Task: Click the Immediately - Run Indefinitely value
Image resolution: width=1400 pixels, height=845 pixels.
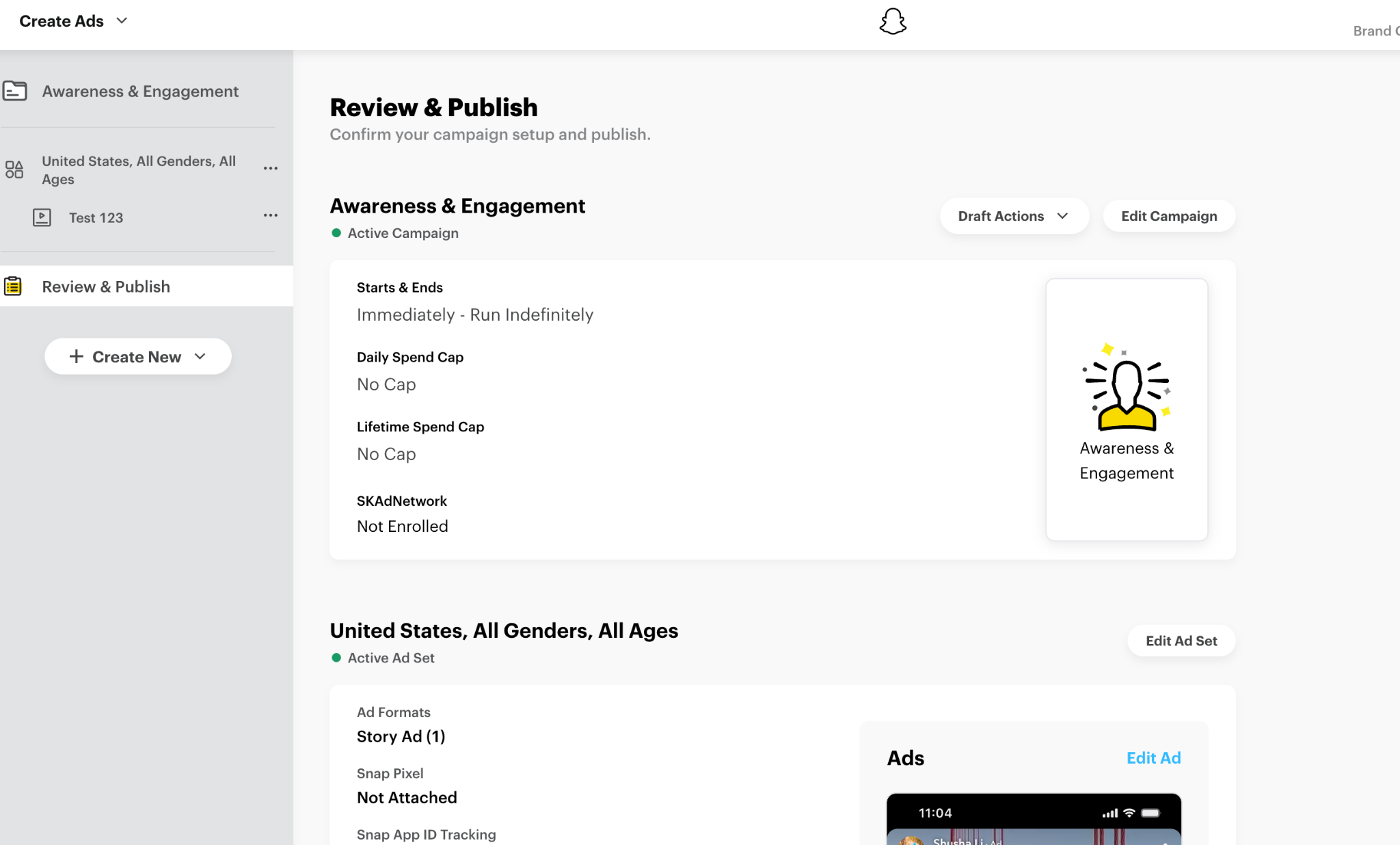Action: [475, 314]
